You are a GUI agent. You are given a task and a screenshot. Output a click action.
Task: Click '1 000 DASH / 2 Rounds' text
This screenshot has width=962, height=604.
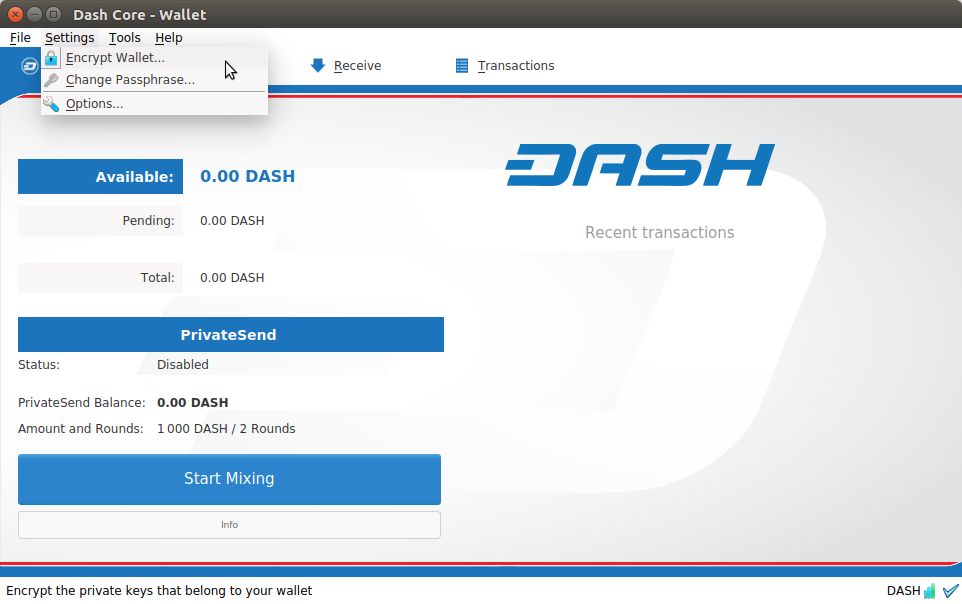point(226,429)
